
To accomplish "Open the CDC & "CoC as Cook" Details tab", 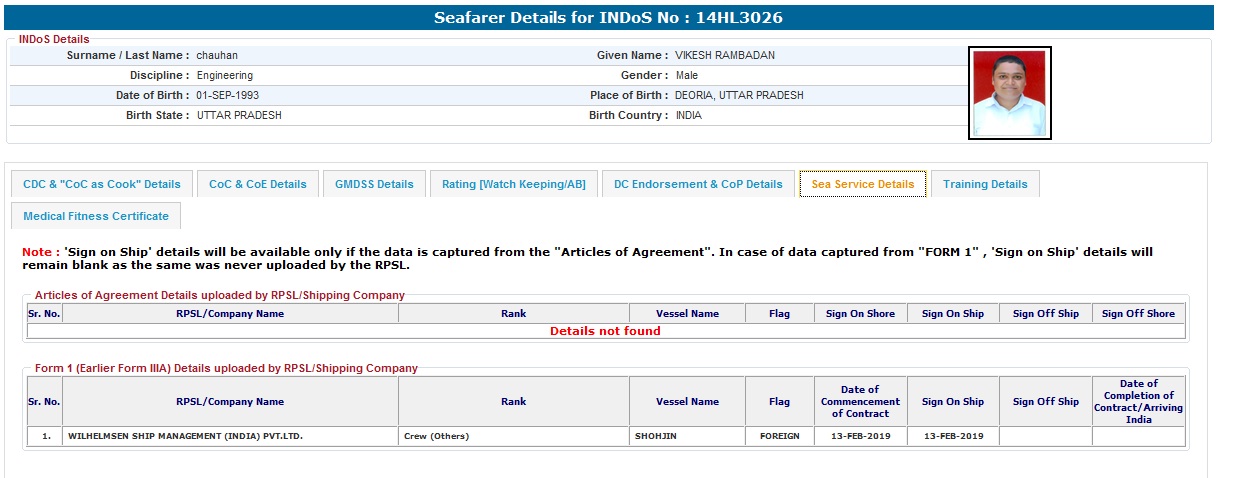I will click(x=102, y=184).
